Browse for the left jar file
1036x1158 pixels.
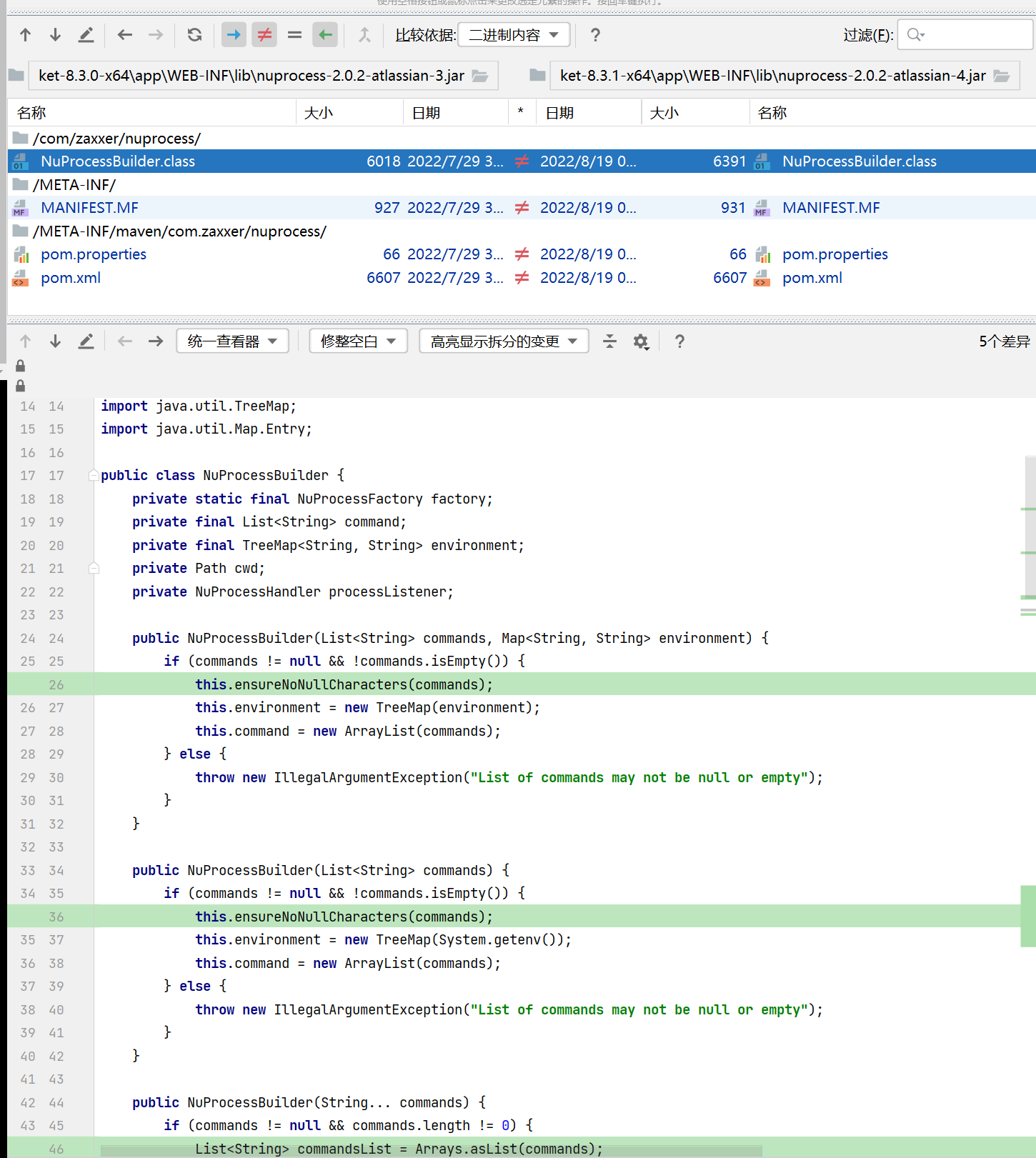pos(480,76)
